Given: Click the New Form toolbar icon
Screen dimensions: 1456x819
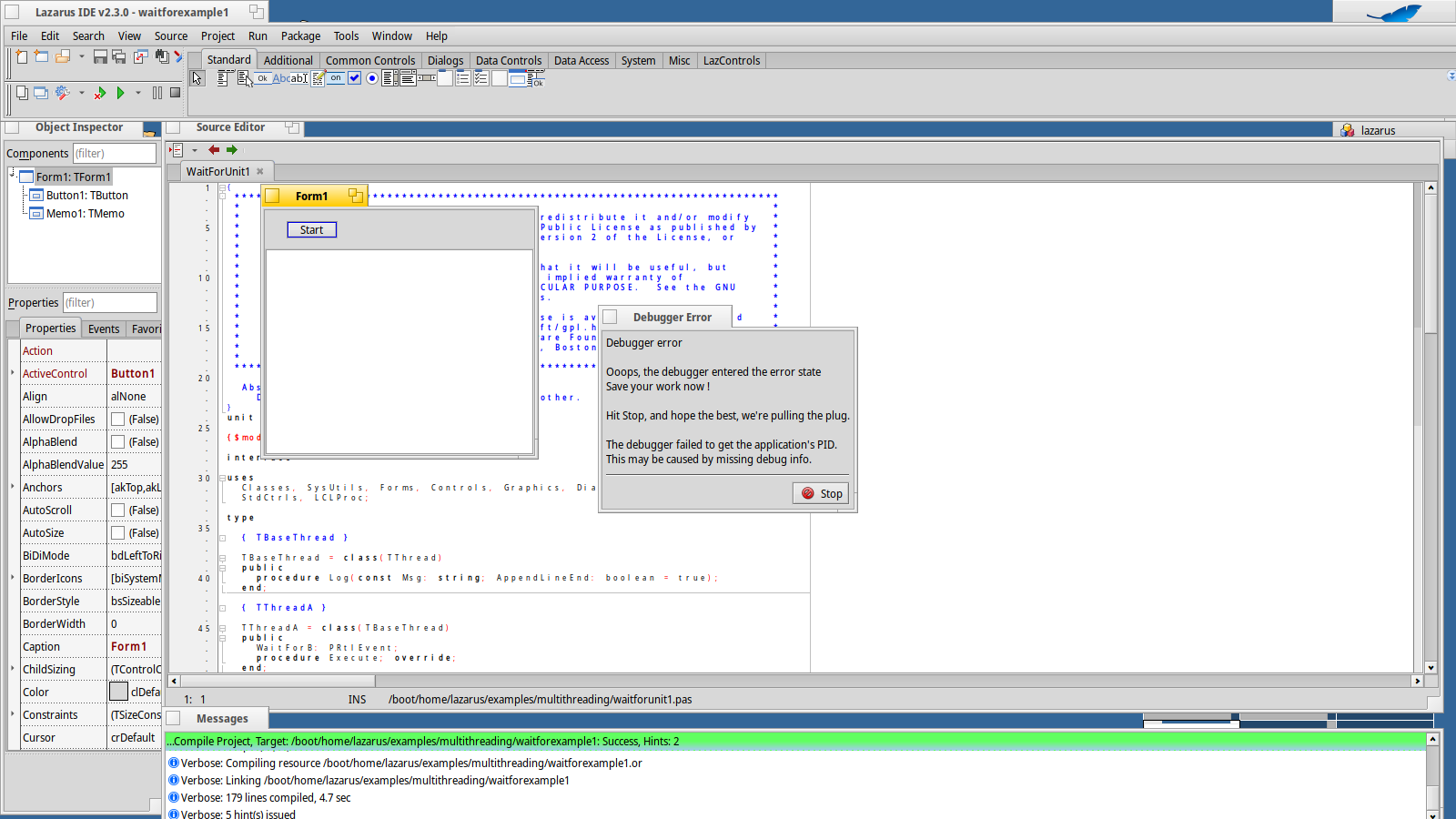Looking at the screenshot, I should click(41, 56).
